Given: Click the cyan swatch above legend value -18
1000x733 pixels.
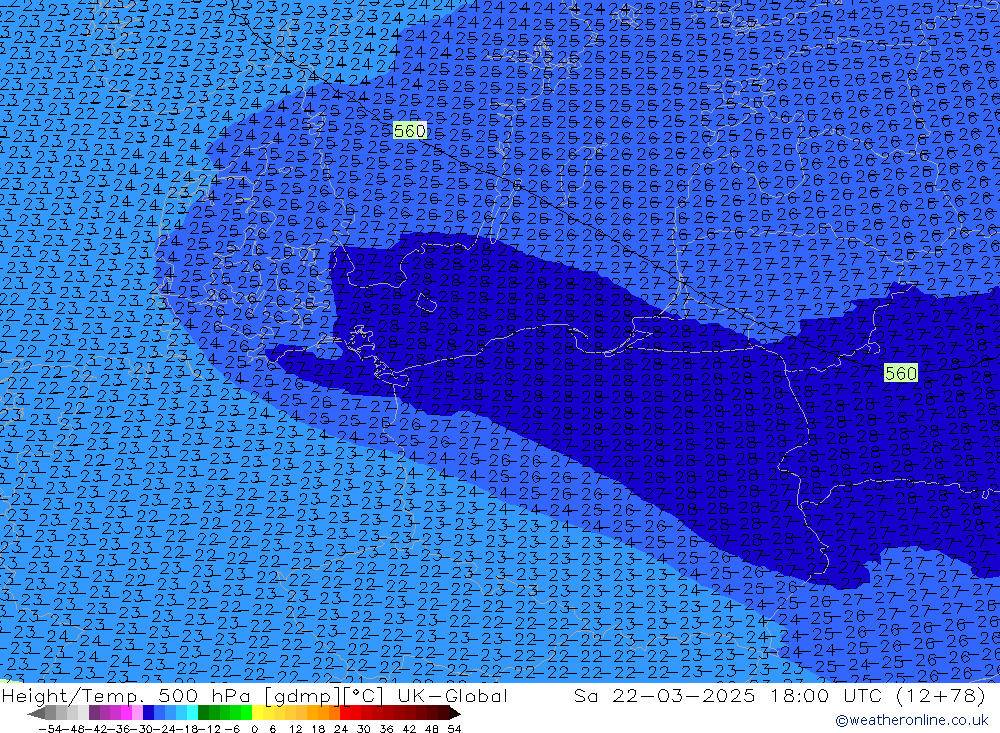Looking at the screenshot, I should click(192, 713).
